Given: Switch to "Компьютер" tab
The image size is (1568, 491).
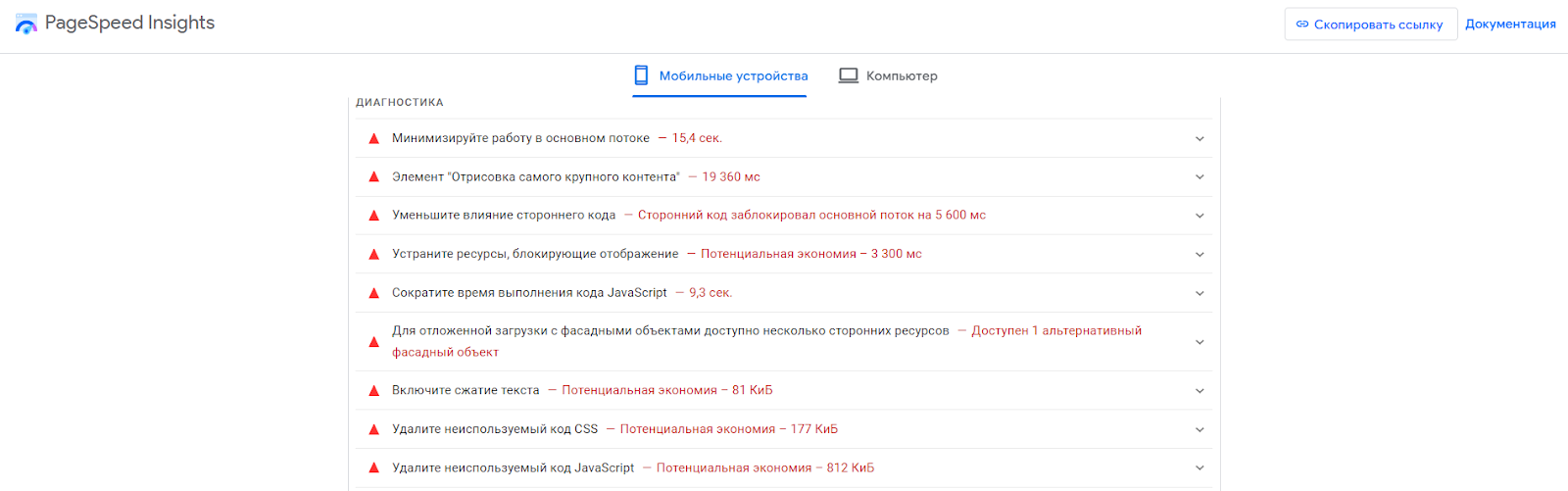Looking at the screenshot, I should [x=901, y=75].
